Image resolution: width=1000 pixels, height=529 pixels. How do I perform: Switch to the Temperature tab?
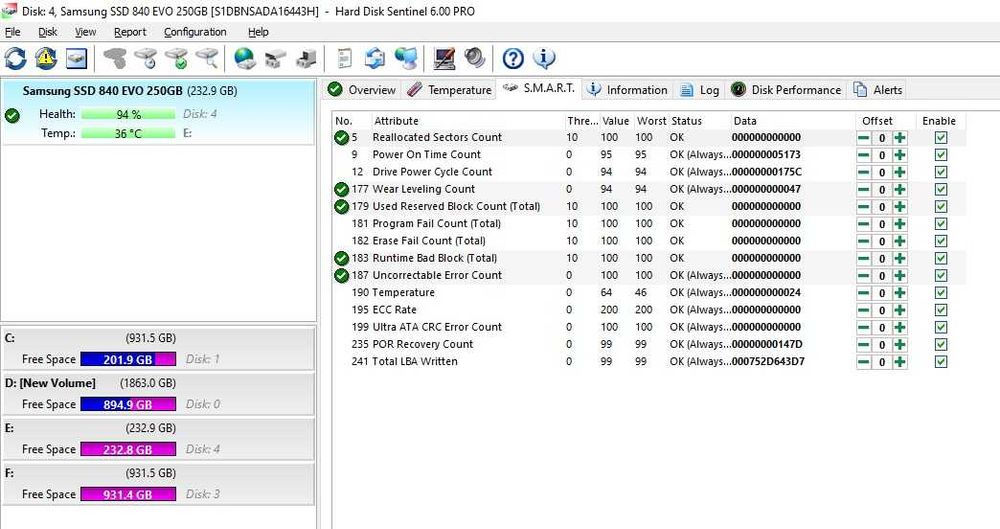(450, 90)
